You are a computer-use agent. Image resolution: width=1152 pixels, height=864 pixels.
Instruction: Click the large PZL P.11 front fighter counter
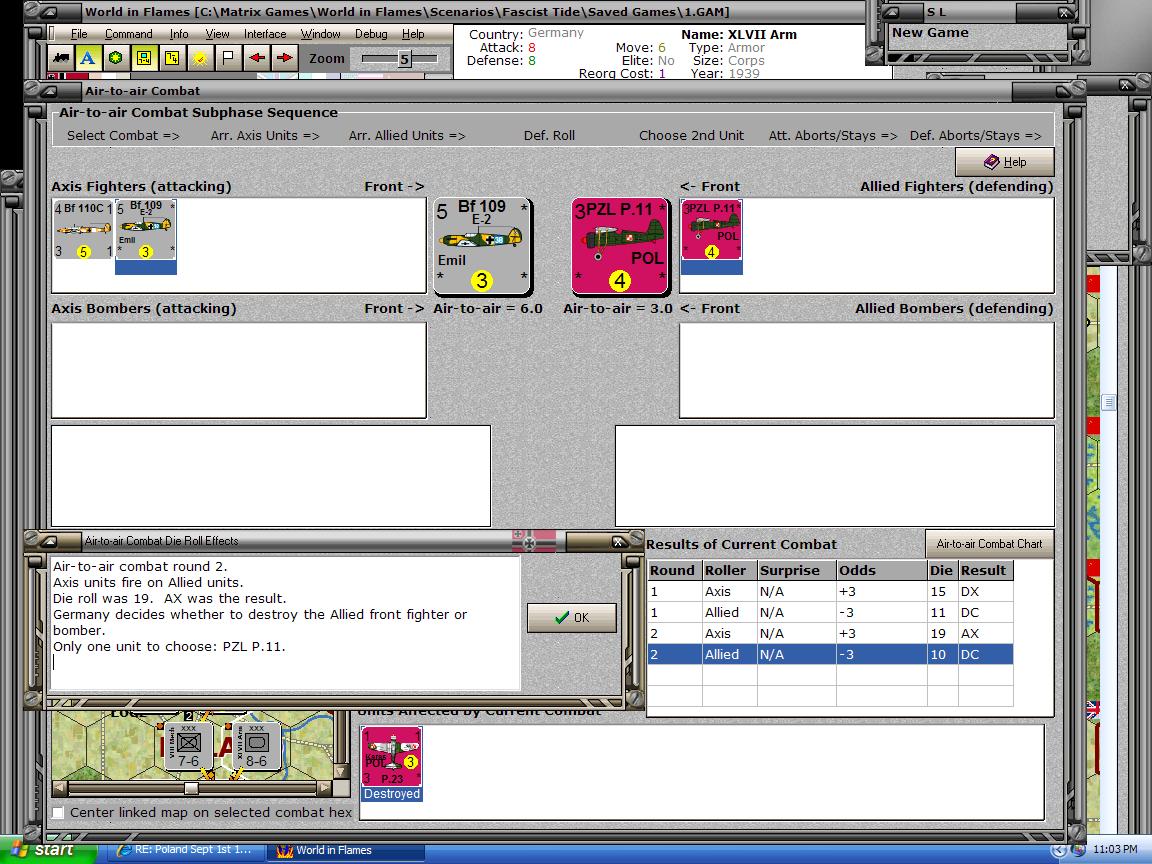pyautogui.click(x=620, y=246)
